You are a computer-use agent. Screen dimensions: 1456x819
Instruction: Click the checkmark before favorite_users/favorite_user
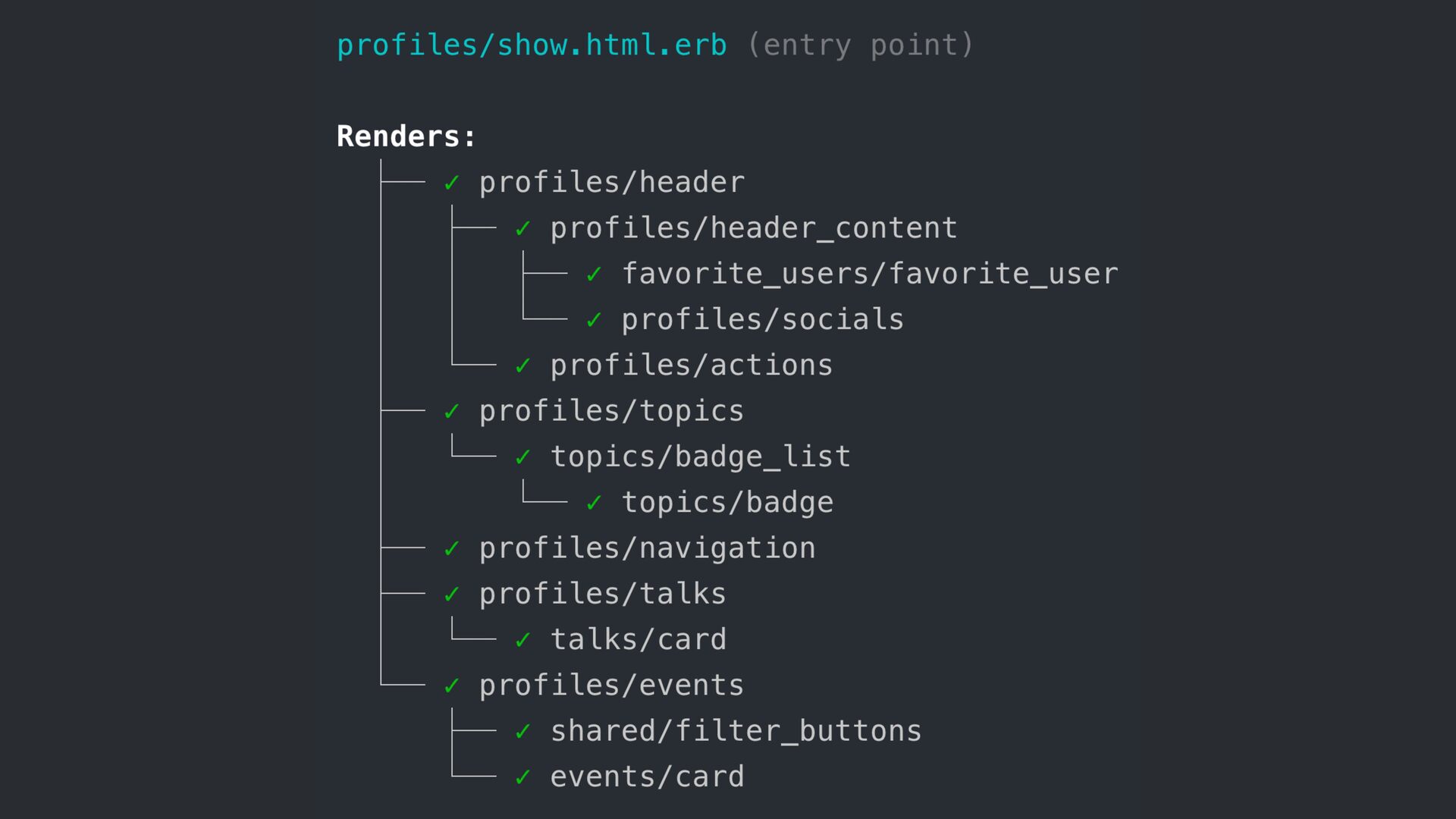tap(595, 274)
